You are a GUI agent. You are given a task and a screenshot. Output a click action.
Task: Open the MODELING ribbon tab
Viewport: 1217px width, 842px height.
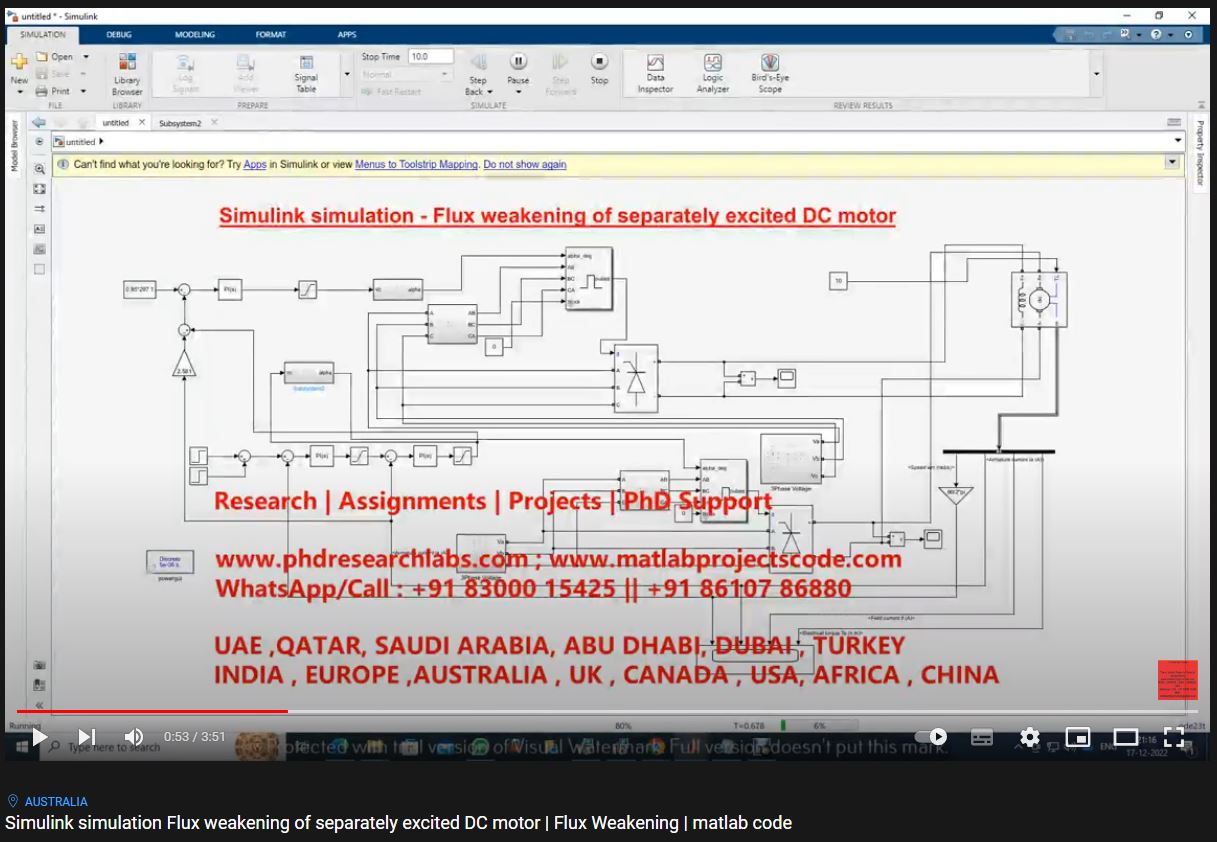195,34
